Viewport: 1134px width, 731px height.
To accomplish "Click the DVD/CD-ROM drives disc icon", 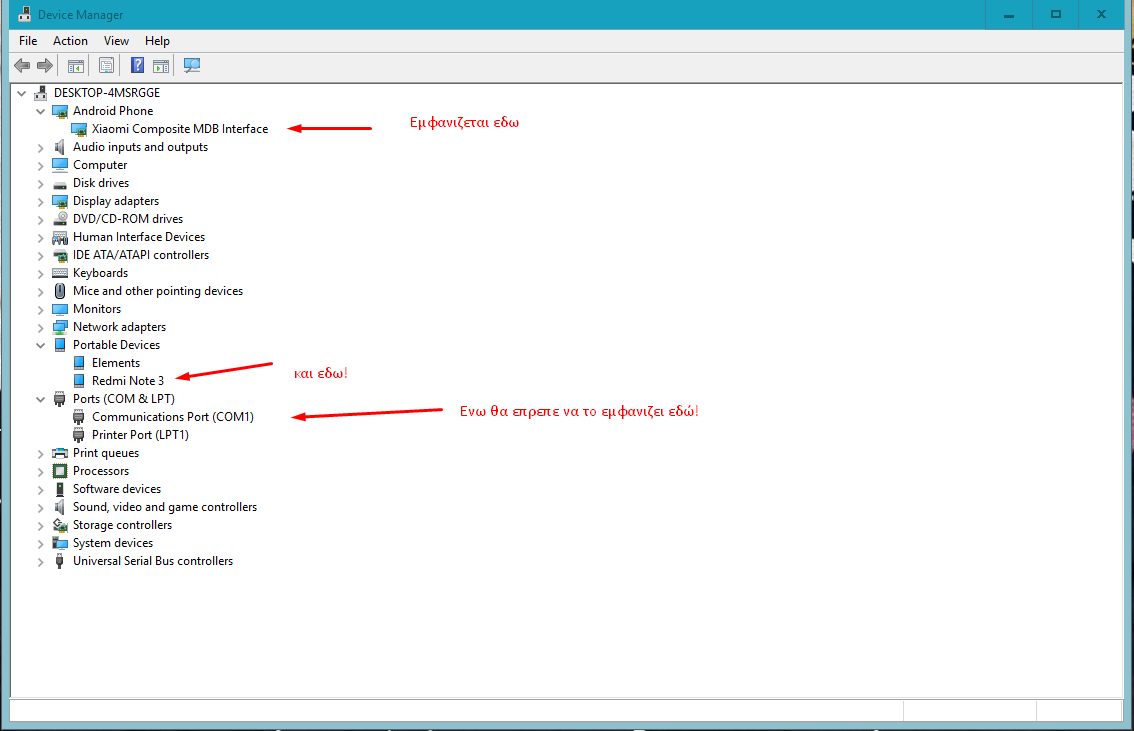I will point(60,219).
